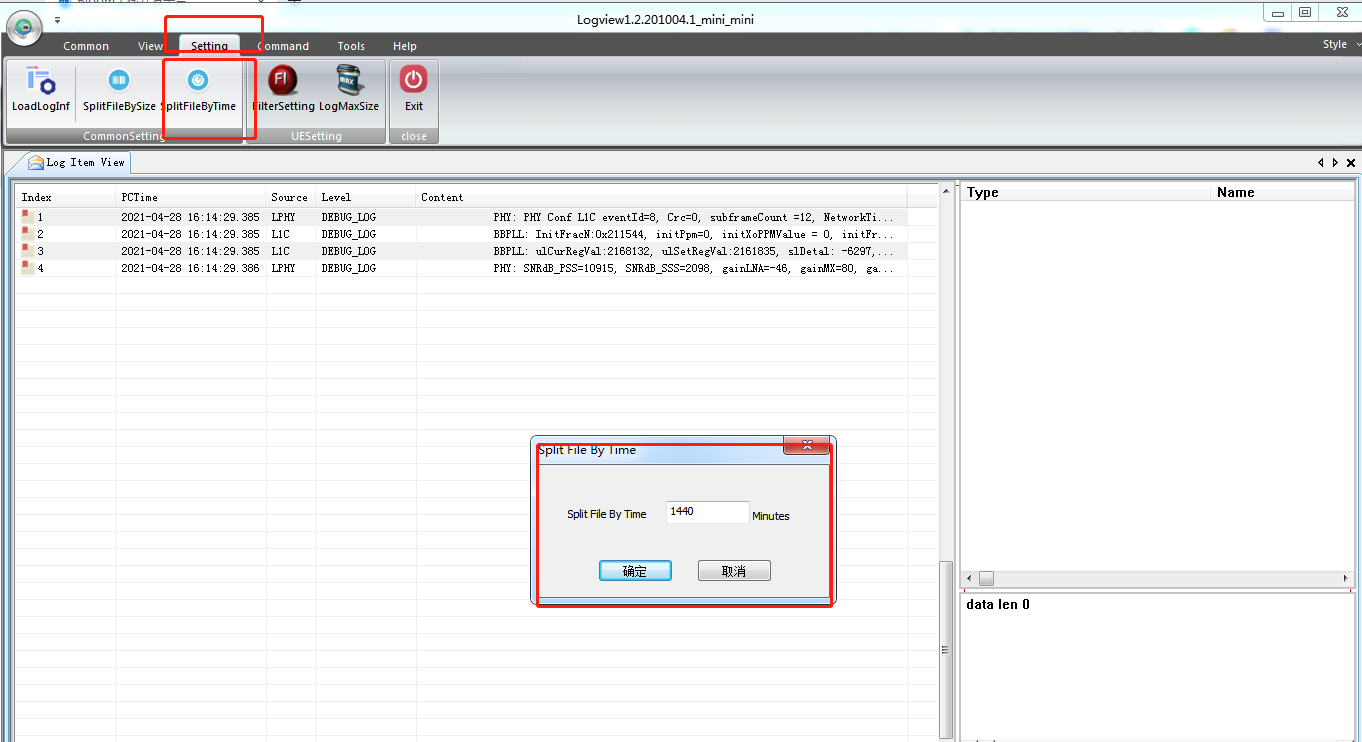Switch to the Tools ribbon tab
This screenshot has height=742, width=1362.
pyautogui.click(x=351, y=46)
